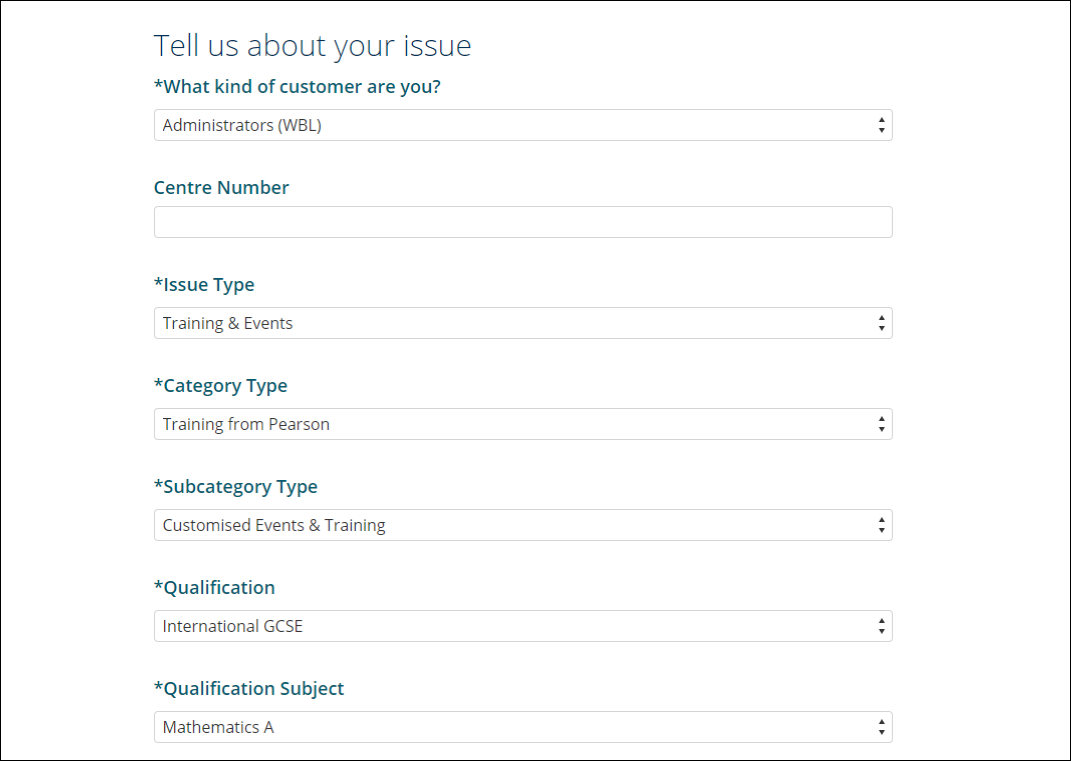Click the Tell us about your issue heading
The height and width of the screenshot is (761, 1071).
point(312,45)
